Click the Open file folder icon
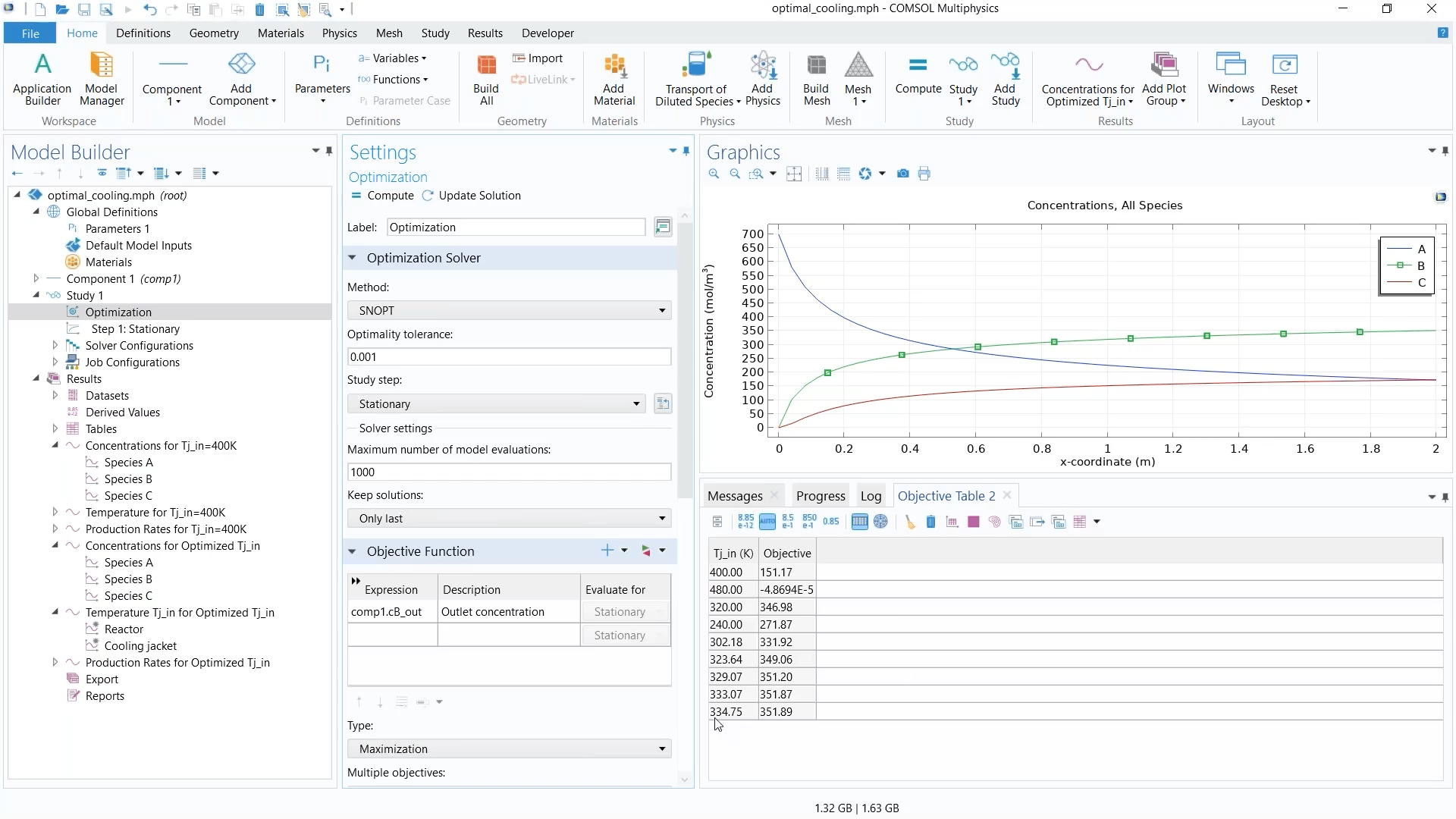This screenshot has height=819, width=1456. 62,9
